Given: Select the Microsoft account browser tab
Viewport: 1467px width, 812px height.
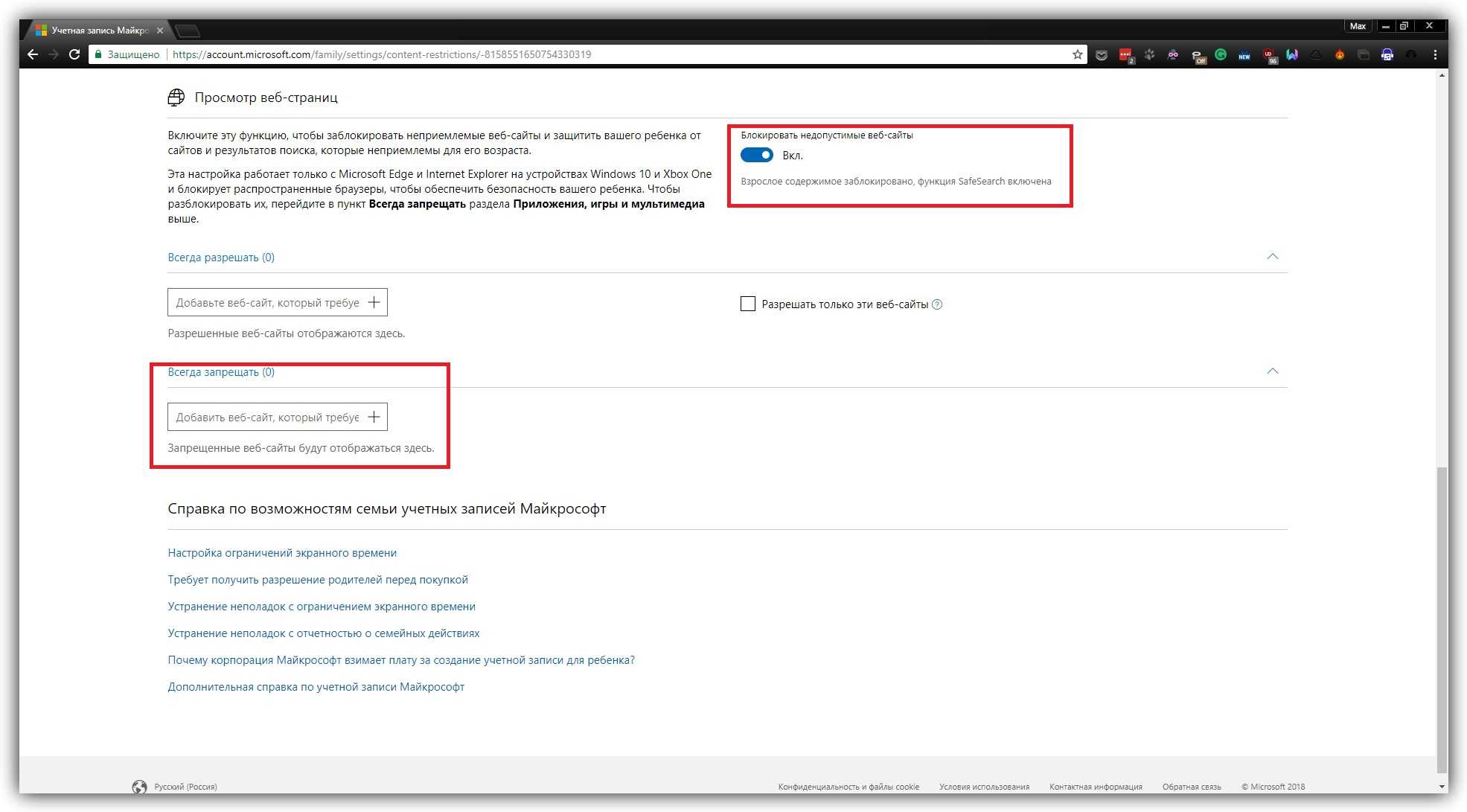Looking at the screenshot, I should (x=100, y=31).
